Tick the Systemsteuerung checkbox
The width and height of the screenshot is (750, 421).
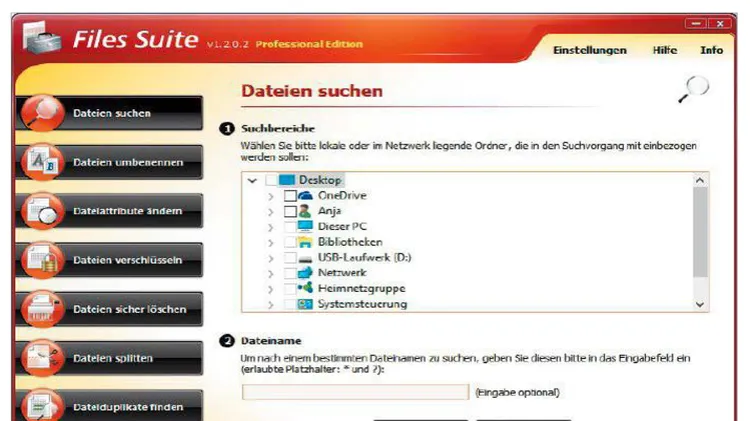pos(290,304)
